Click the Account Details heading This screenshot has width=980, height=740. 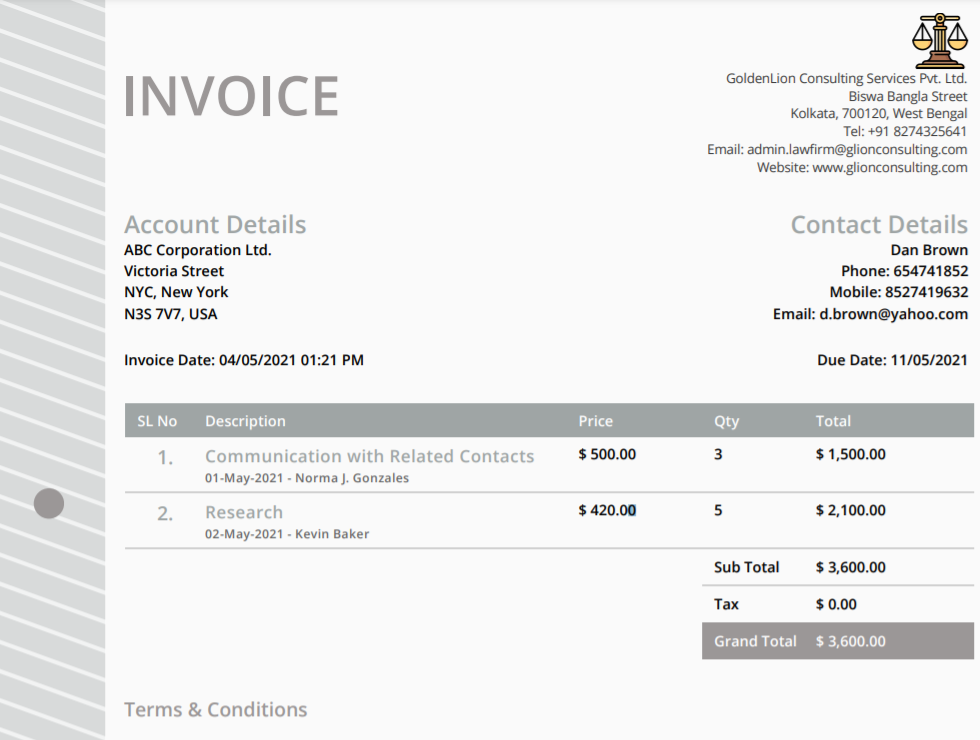pos(215,224)
